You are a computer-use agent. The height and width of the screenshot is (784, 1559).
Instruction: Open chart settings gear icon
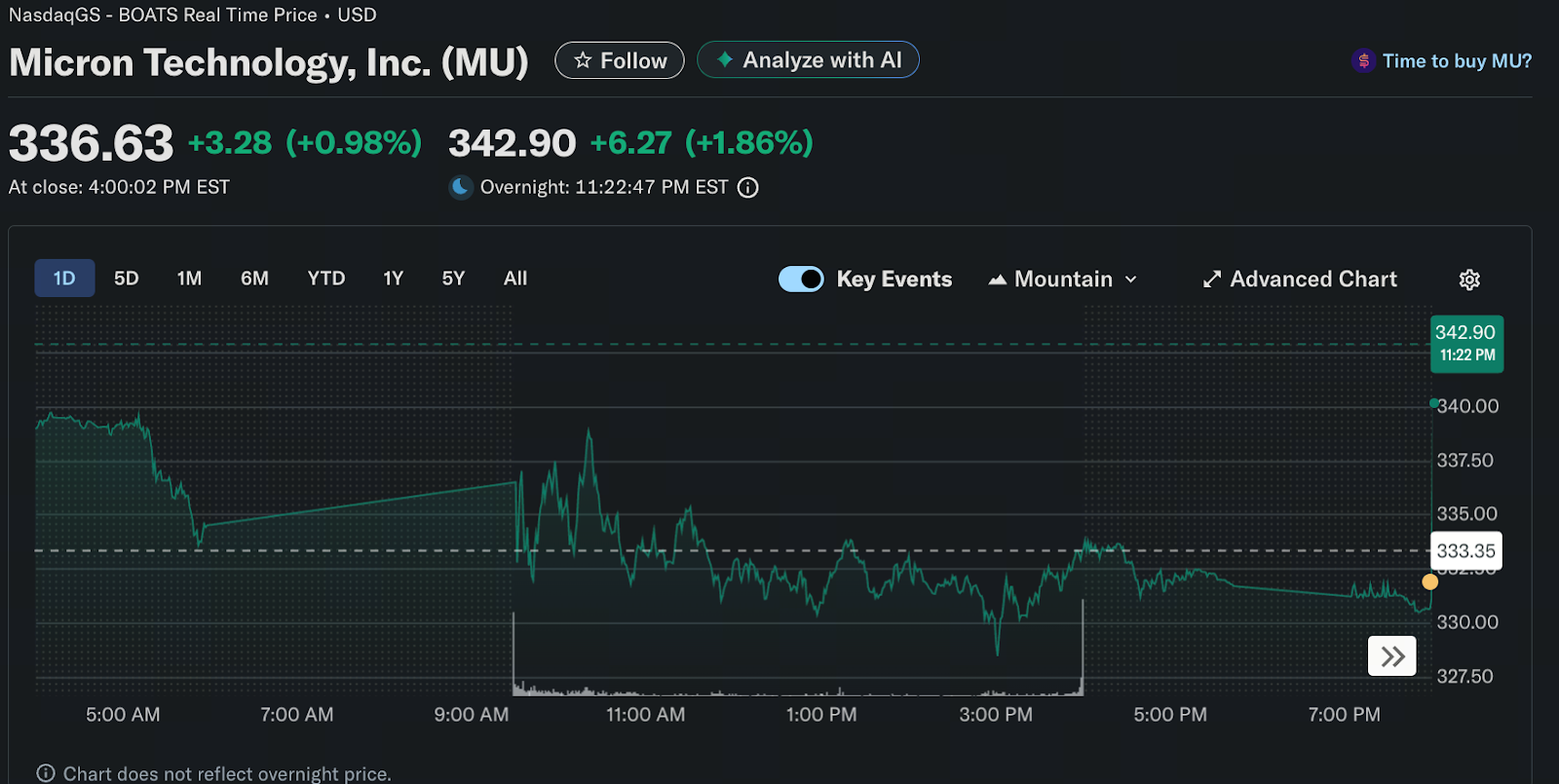pos(1469,280)
